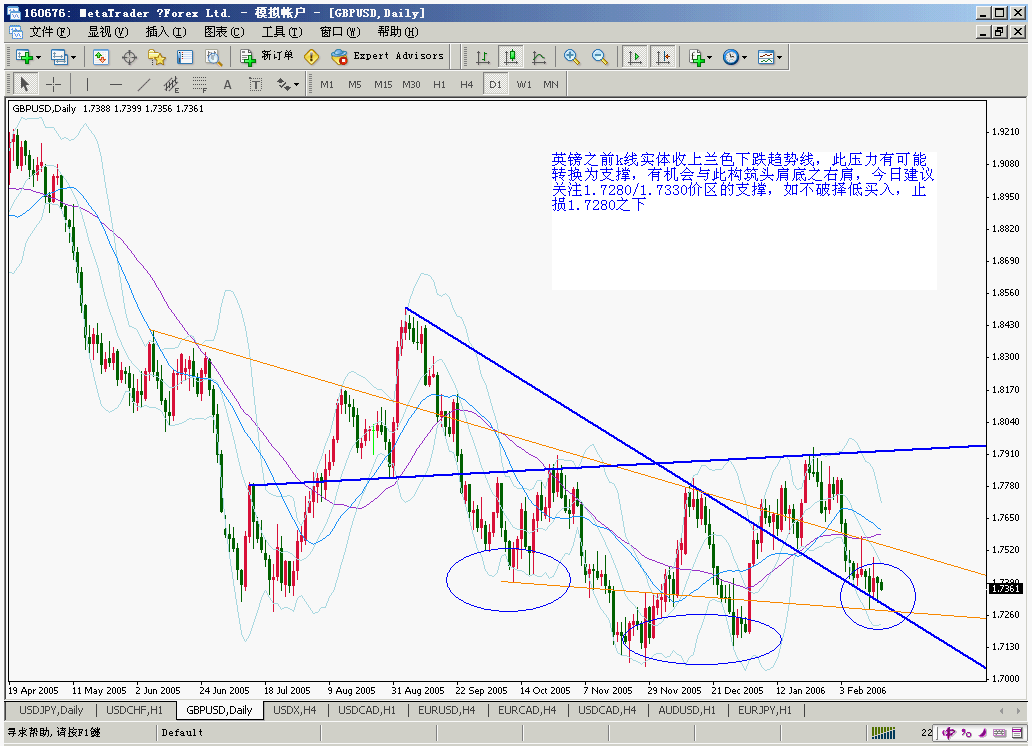
Task: Open the Templates dropdown arrow
Action: click(779, 58)
